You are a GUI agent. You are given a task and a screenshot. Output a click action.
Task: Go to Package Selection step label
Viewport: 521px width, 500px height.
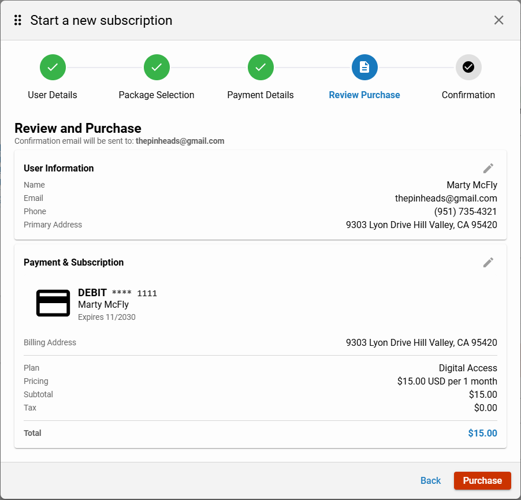tap(156, 95)
